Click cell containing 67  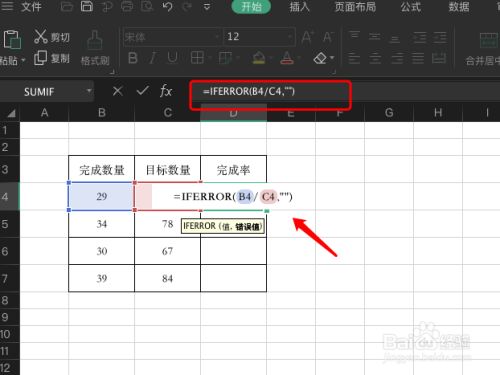[168, 251]
